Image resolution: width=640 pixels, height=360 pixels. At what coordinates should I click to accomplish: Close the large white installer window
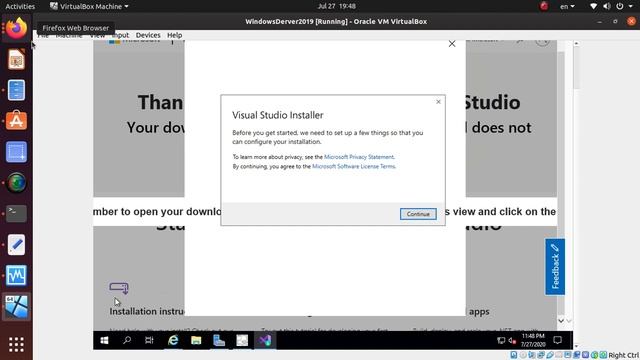(x=452, y=44)
